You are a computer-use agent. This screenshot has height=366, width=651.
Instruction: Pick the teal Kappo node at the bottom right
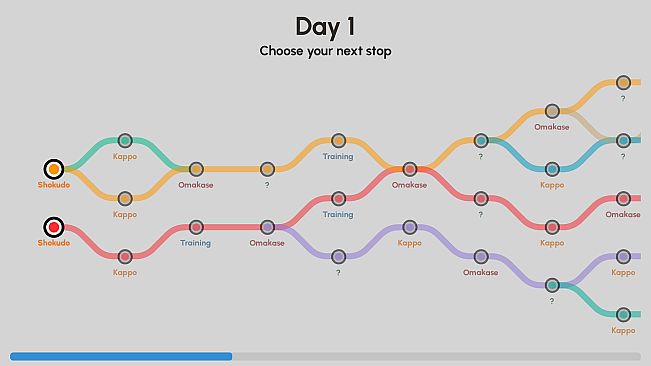pyautogui.click(x=623, y=315)
